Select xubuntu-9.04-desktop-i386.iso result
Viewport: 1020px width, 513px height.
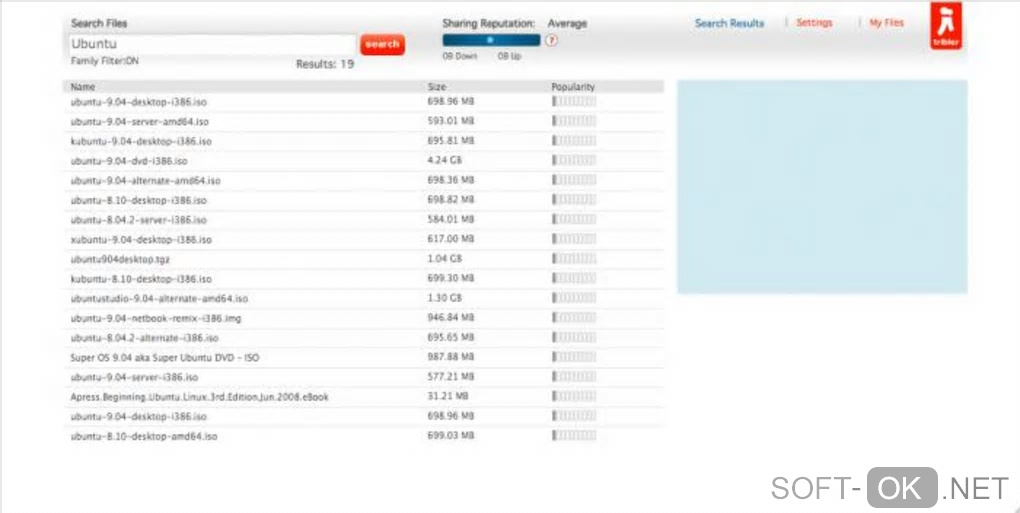tap(363, 239)
